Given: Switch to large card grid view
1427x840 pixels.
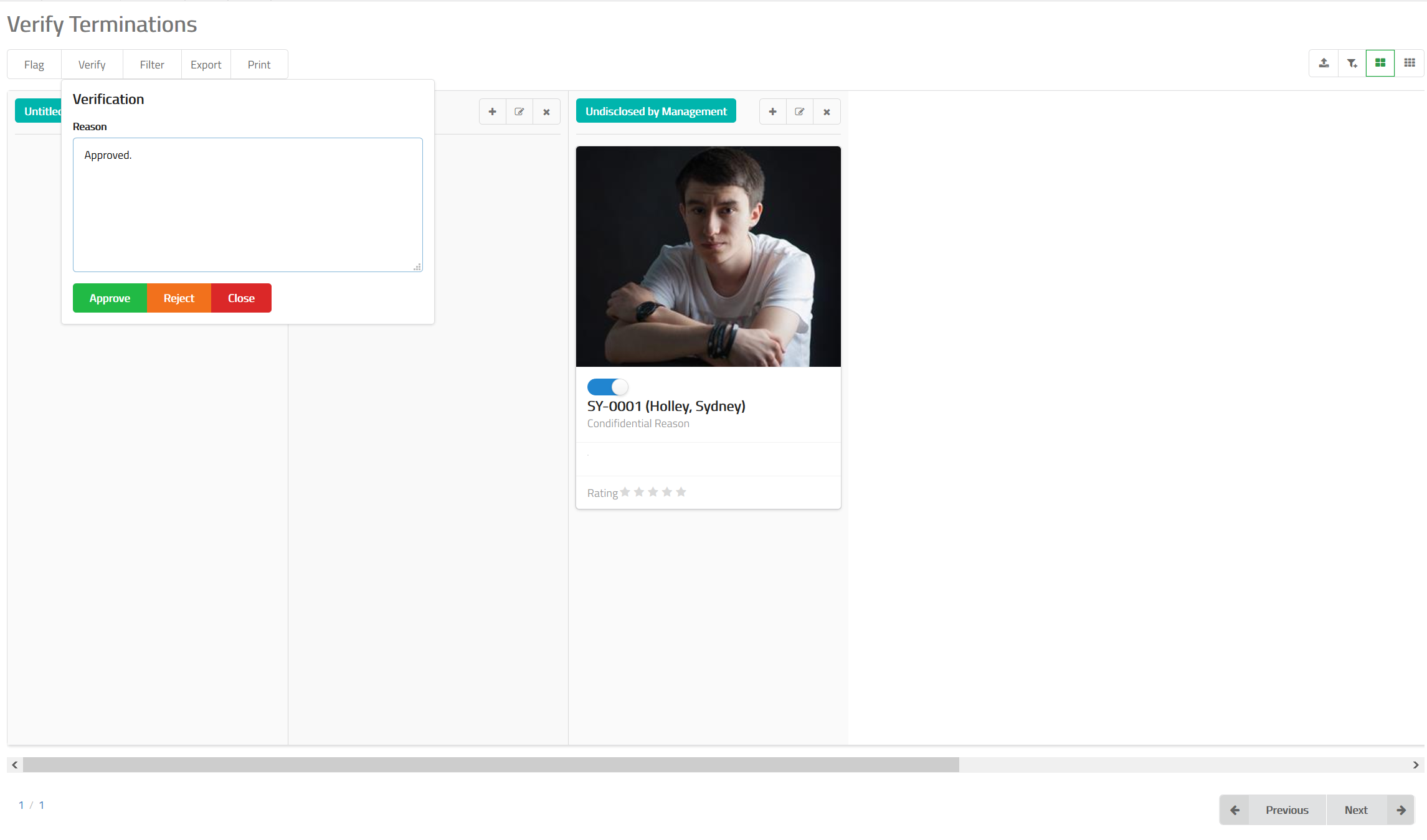Looking at the screenshot, I should click(1380, 64).
